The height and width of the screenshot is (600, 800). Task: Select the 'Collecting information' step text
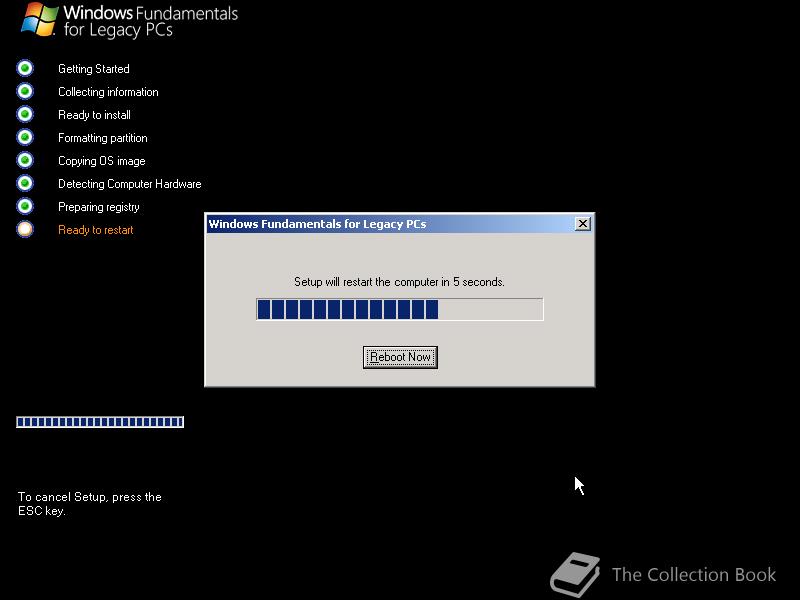108,92
